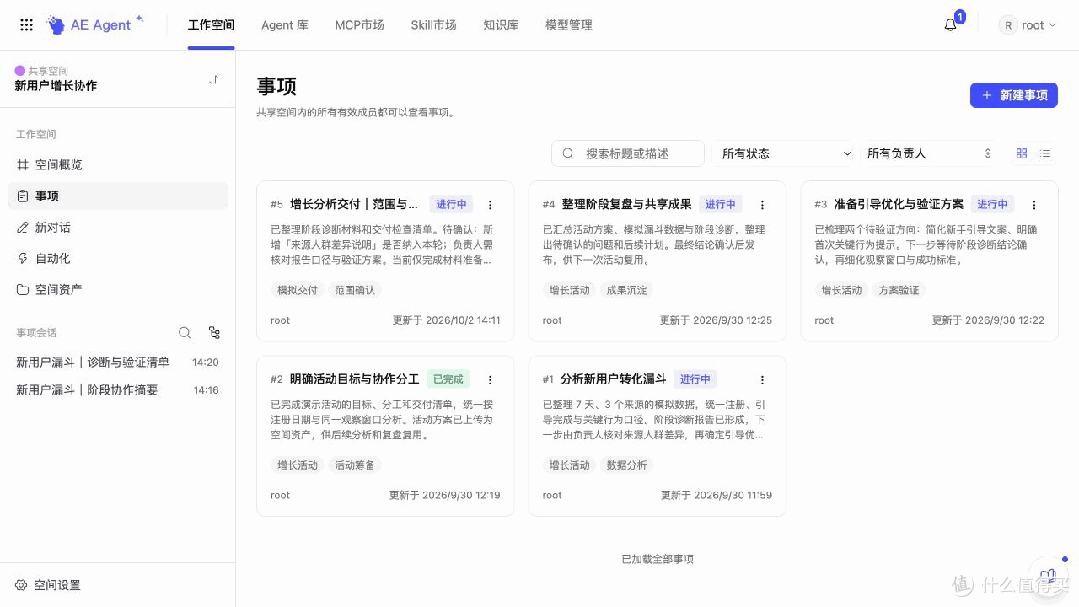Focus the 搜索标题或描述 search field
The image size is (1079, 607).
[x=628, y=153]
